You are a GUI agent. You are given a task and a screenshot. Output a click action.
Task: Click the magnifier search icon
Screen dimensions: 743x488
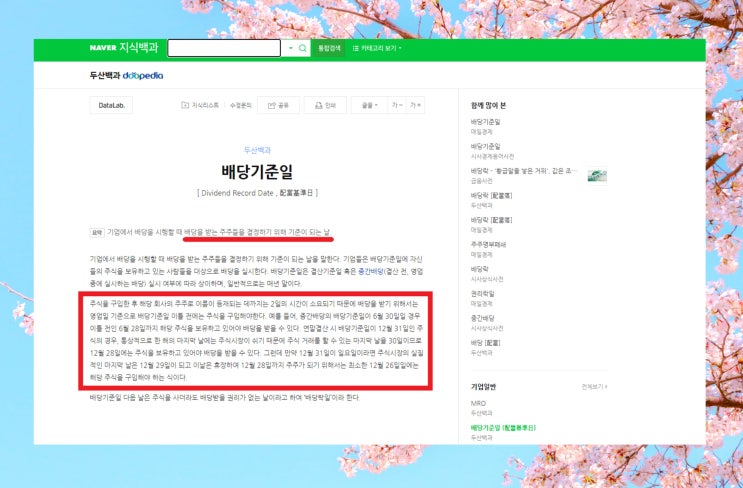303,48
